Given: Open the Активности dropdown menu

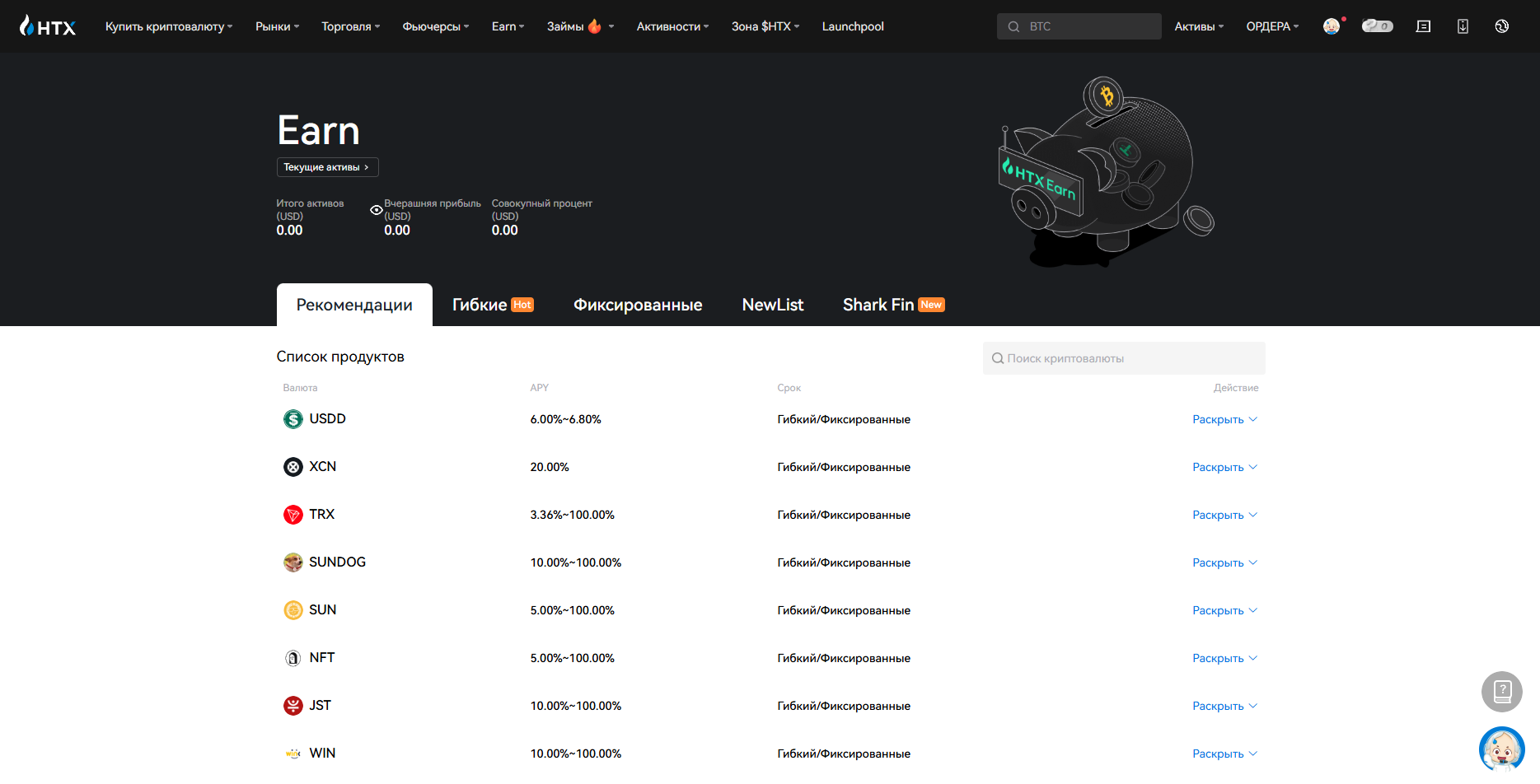Looking at the screenshot, I should click(x=672, y=26).
